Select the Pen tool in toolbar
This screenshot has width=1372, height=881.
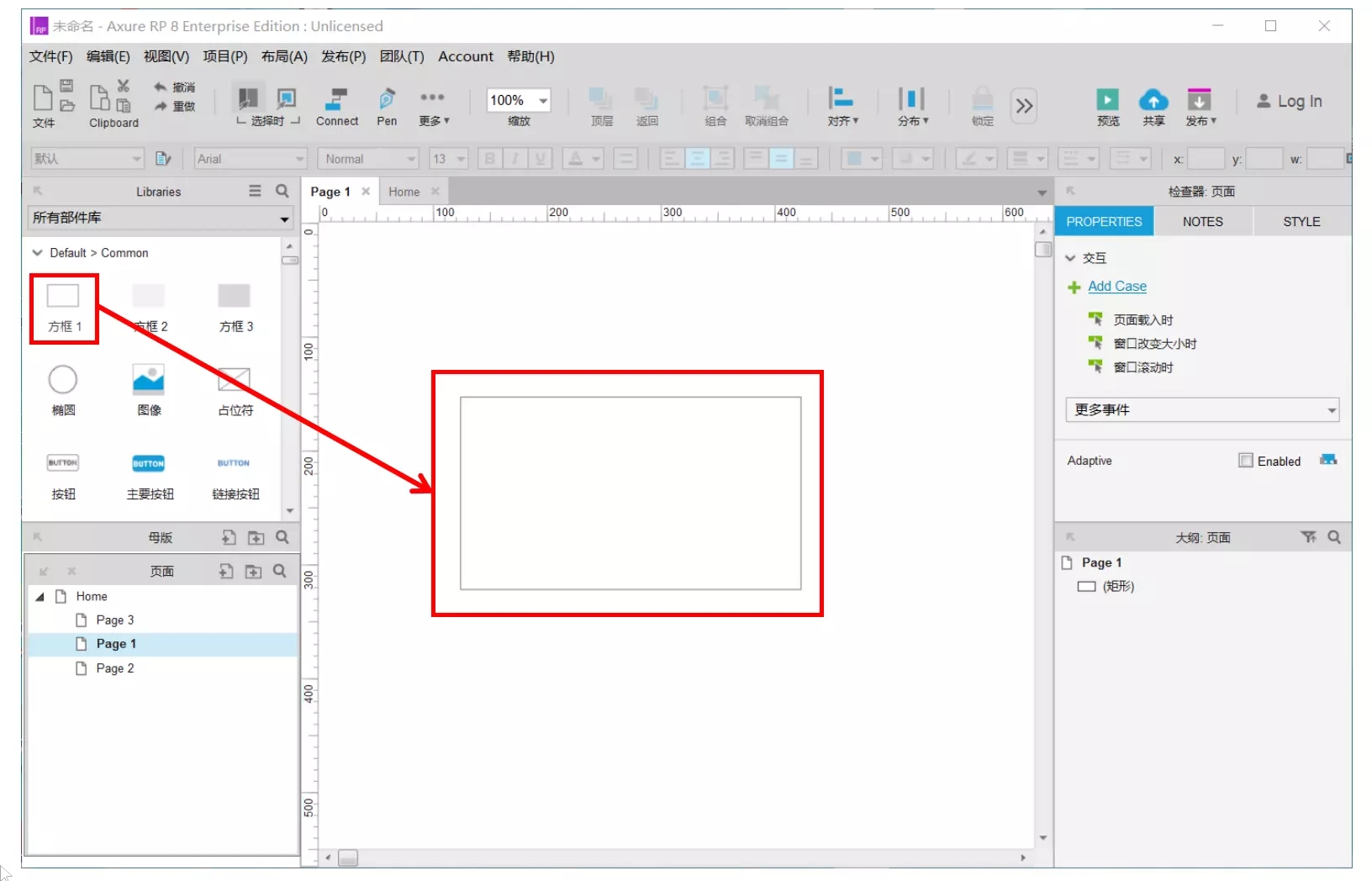coord(387,100)
